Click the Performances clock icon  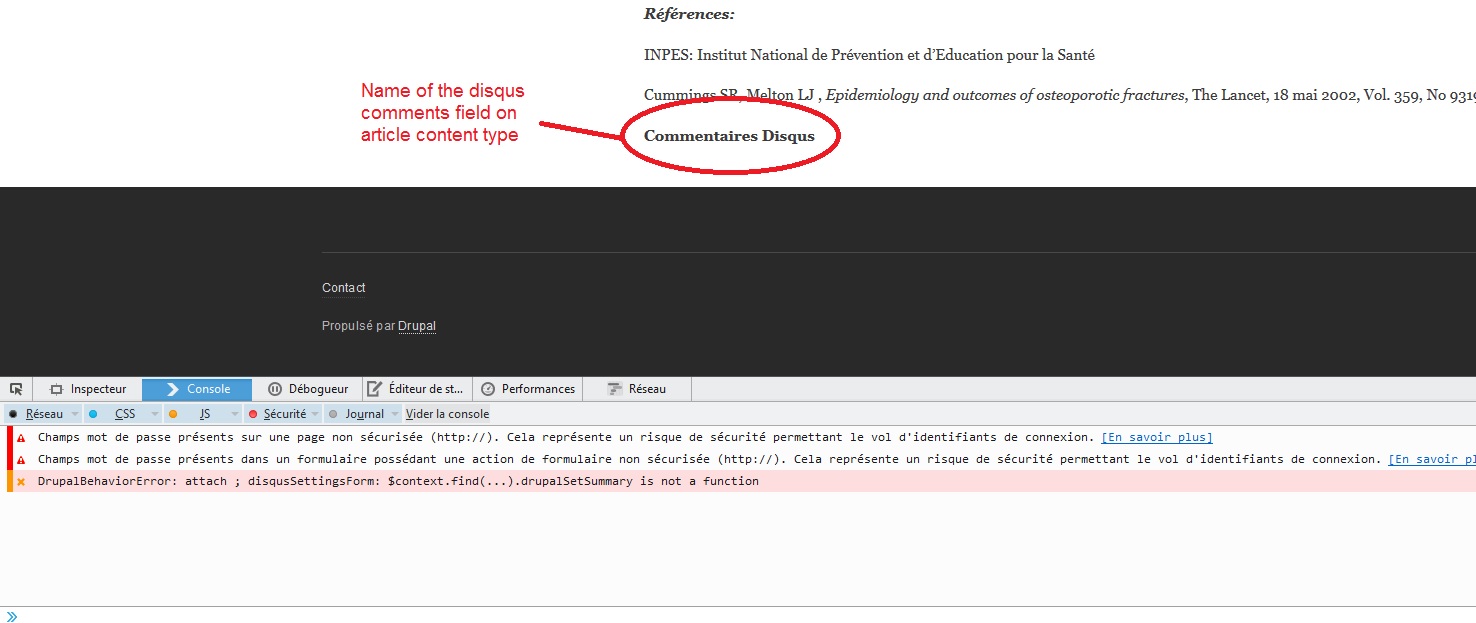(488, 388)
